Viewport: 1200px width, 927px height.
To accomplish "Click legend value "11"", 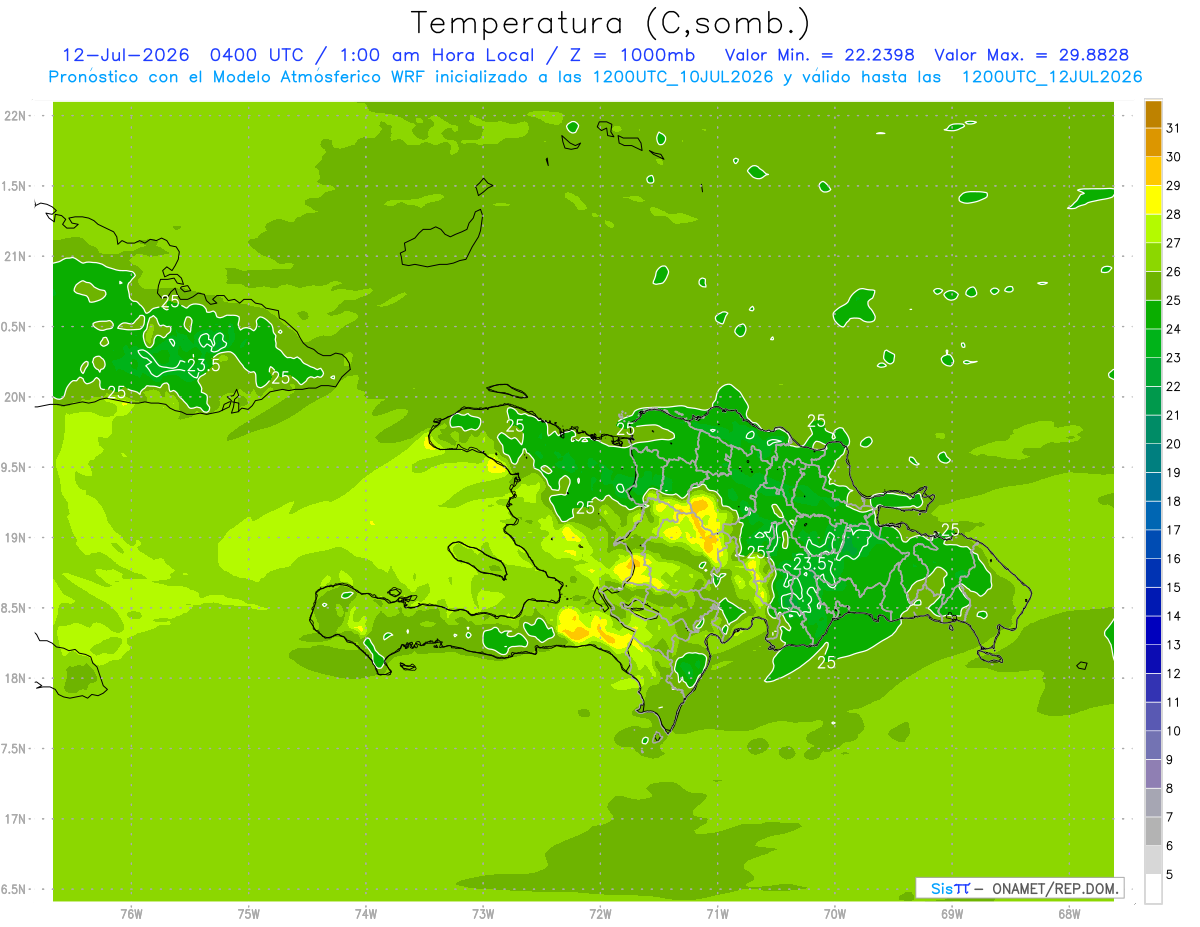I will point(1174,703).
